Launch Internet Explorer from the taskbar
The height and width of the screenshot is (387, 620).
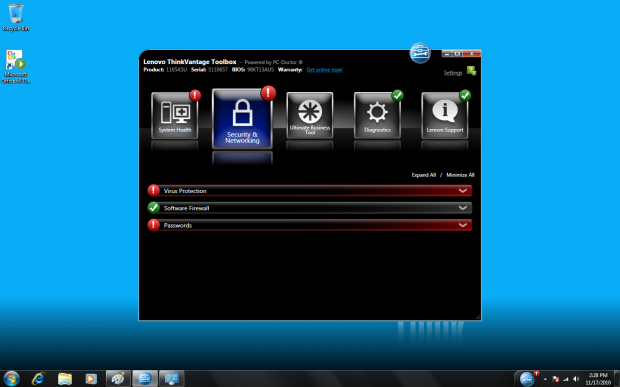click(38, 378)
